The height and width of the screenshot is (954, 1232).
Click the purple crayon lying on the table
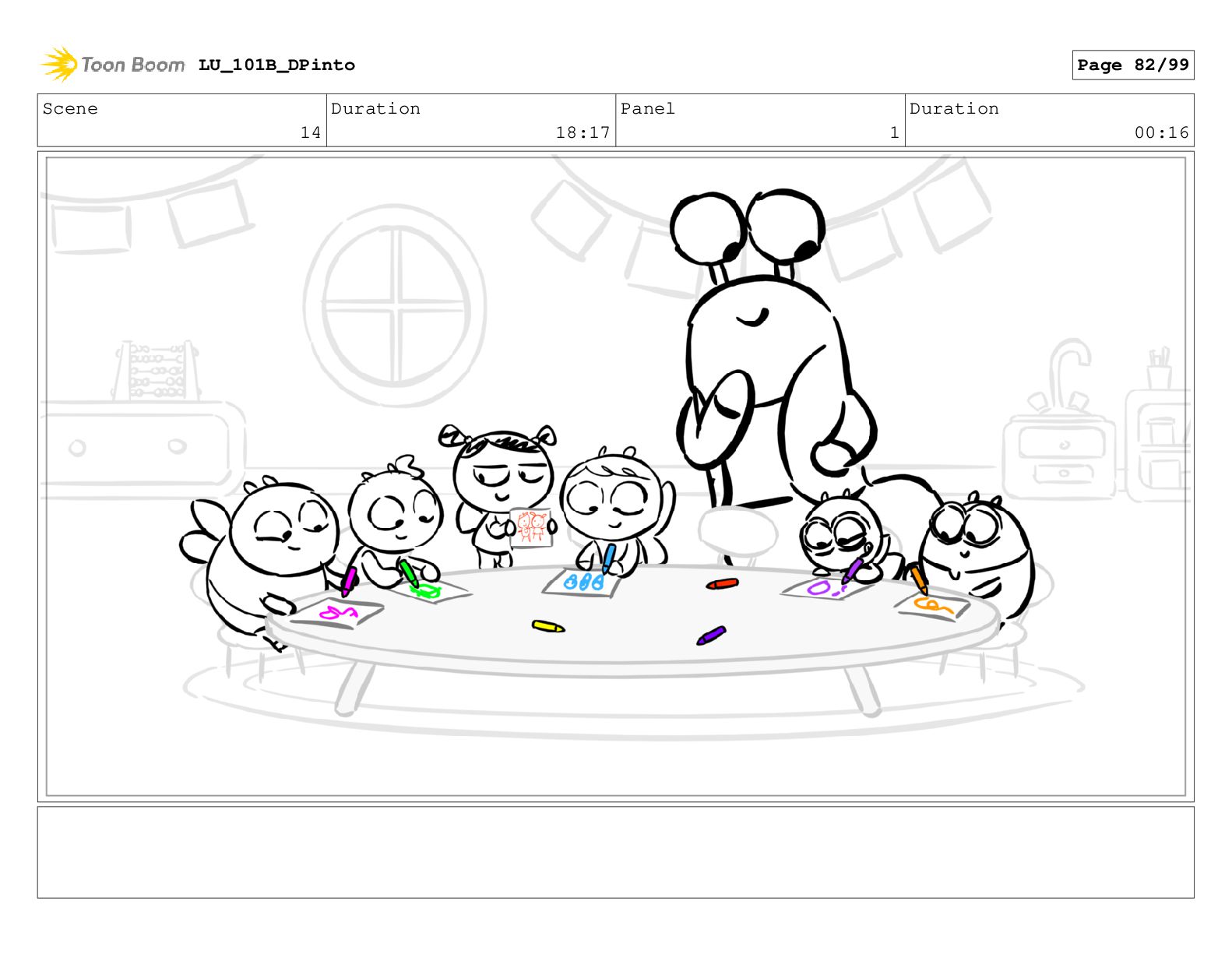[x=711, y=635]
